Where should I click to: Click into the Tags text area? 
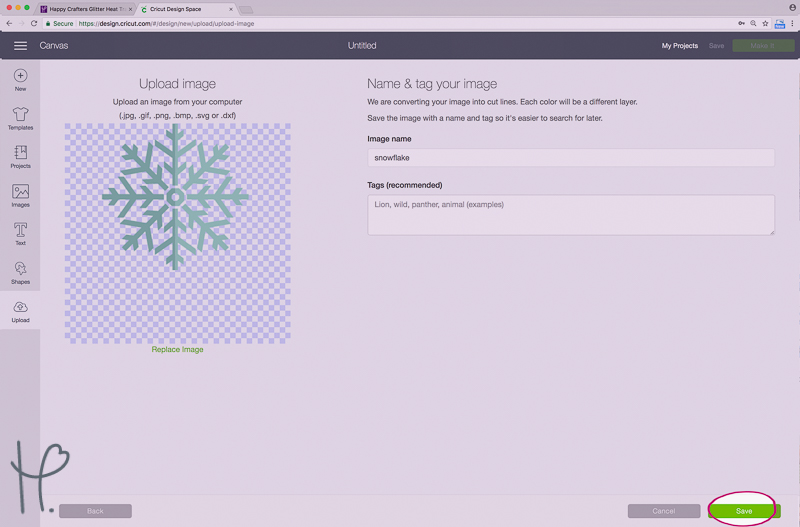click(x=571, y=215)
